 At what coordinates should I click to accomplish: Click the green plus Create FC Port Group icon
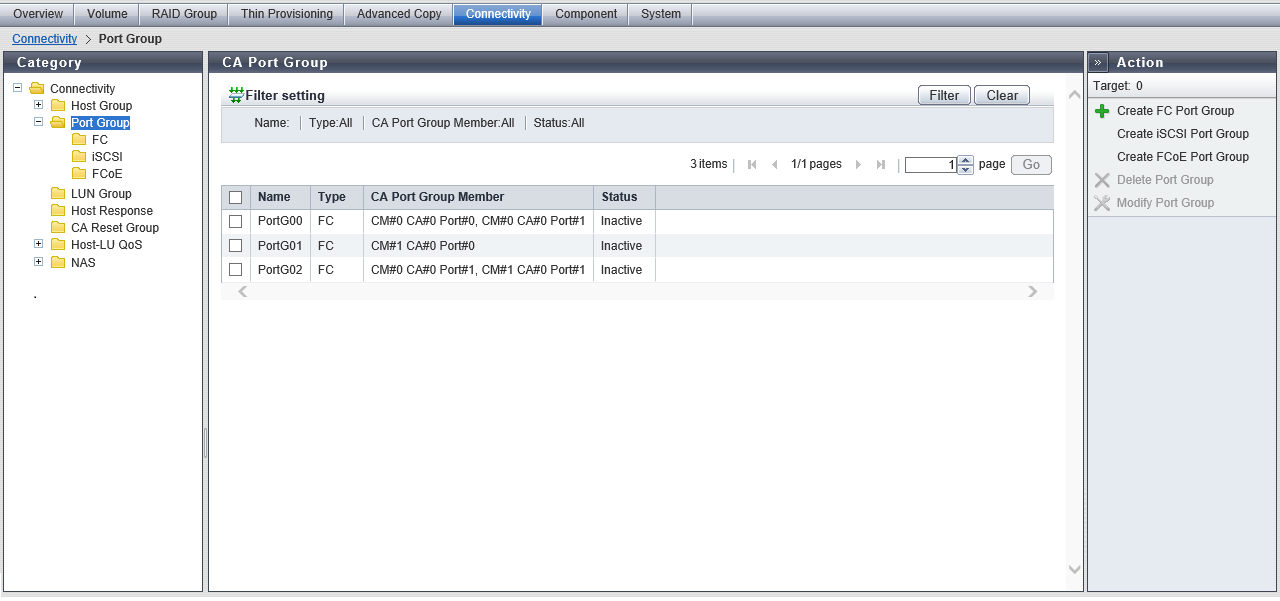point(1102,111)
